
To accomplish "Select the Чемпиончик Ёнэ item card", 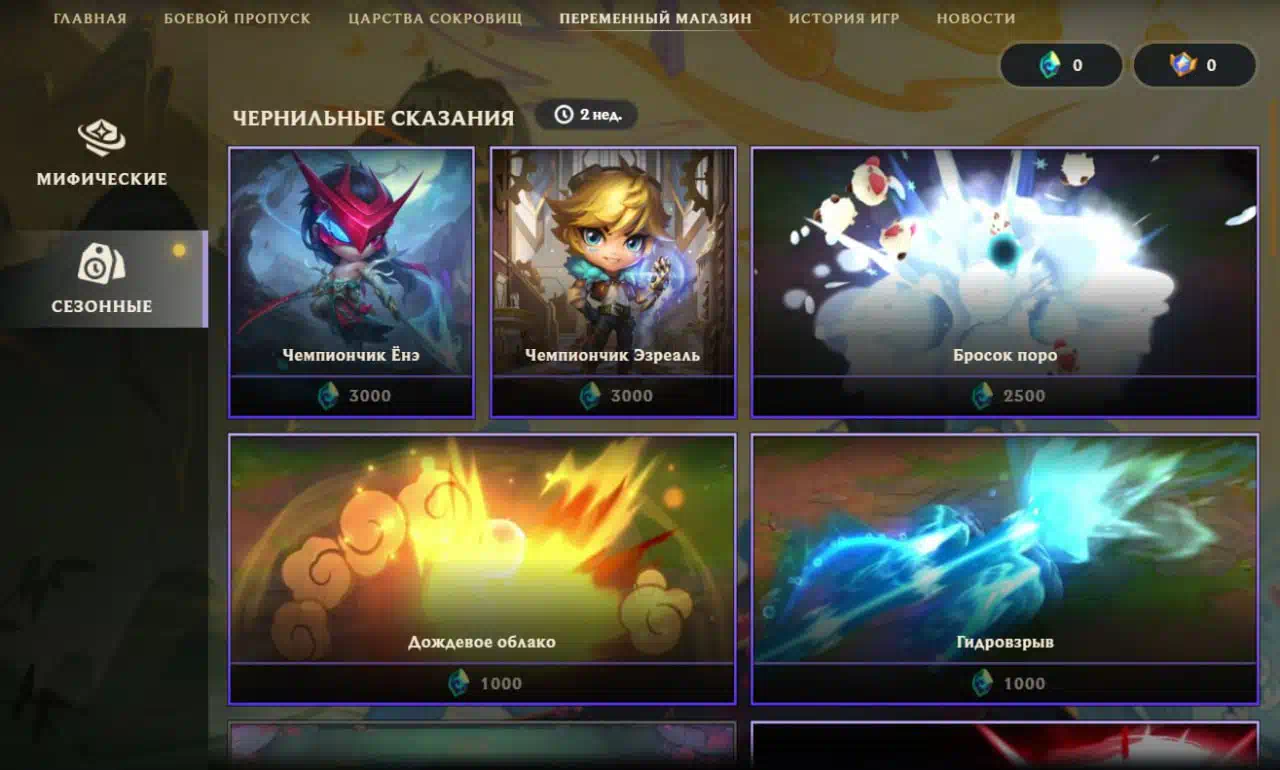I will click(x=351, y=282).
